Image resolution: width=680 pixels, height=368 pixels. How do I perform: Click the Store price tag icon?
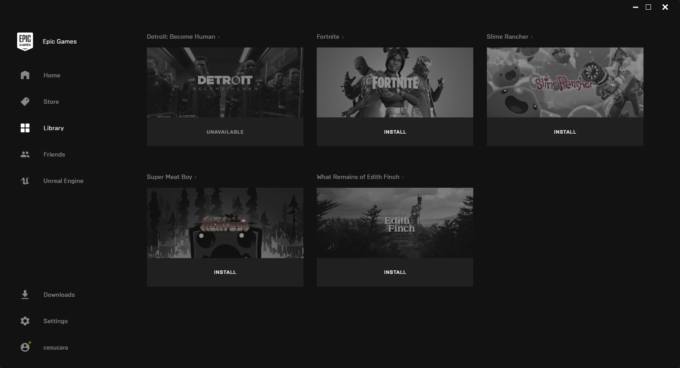pyautogui.click(x=25, y=101)
